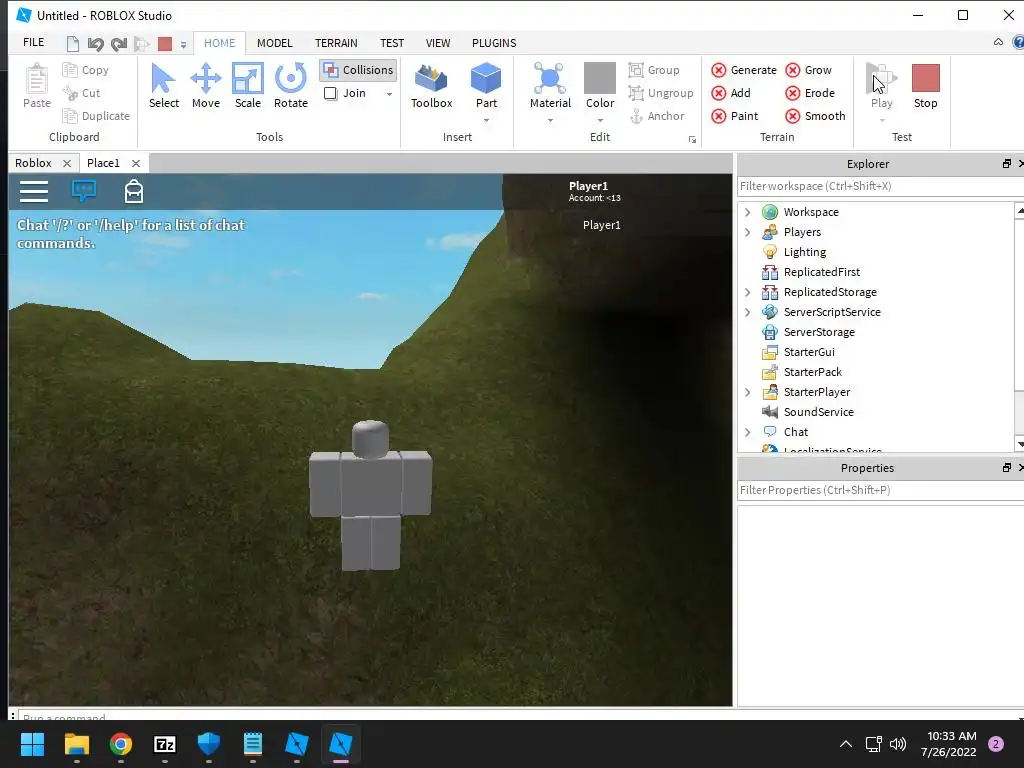Activate the Scale tool
Image resolution: width=1024 pixels, height=768 pixels.
tap(248, 86)
